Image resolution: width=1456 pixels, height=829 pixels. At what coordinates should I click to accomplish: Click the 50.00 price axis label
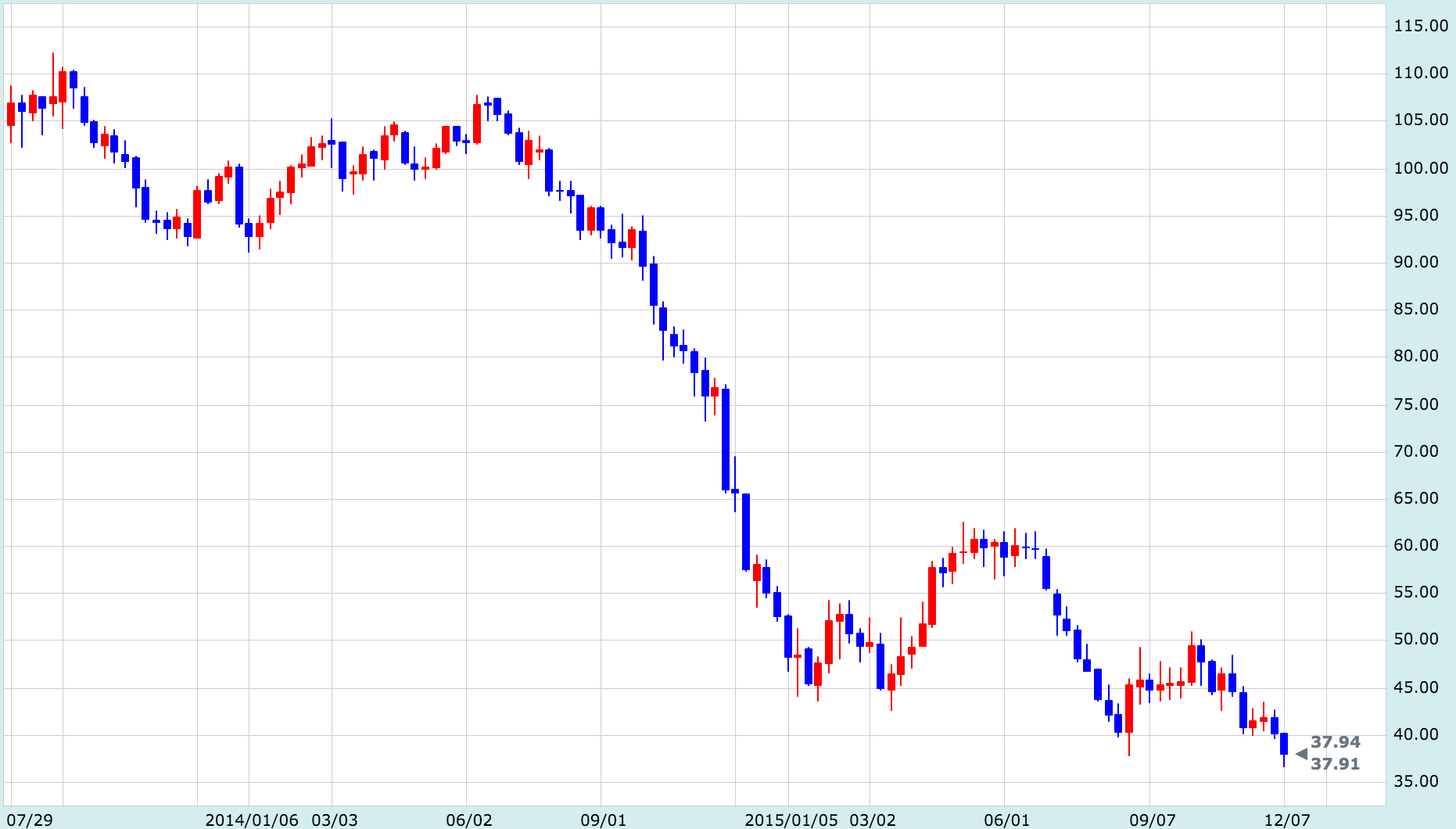[1421, 639]
